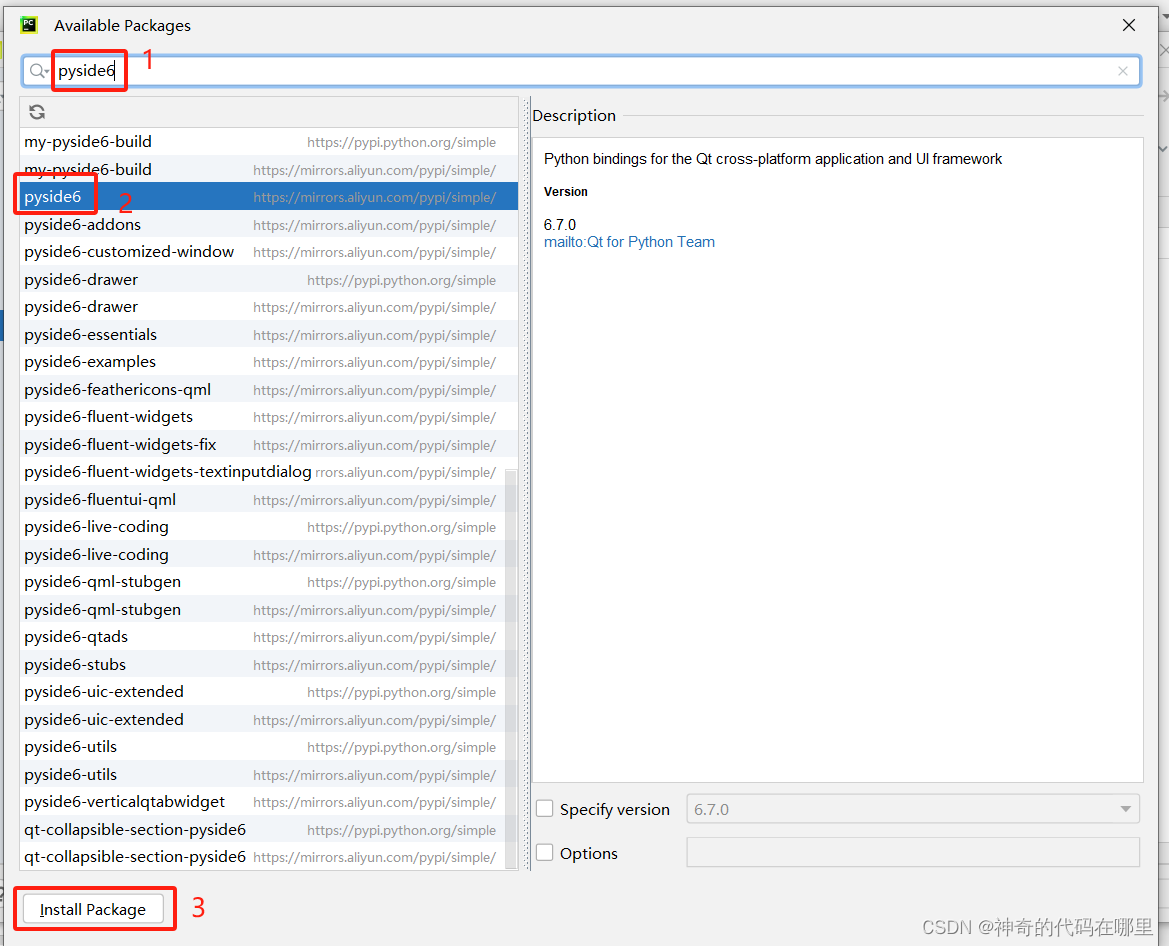This screenshot has width=1169, height=946.
Task: Clear the pyside6 search text
Action: pos(1122,70)
